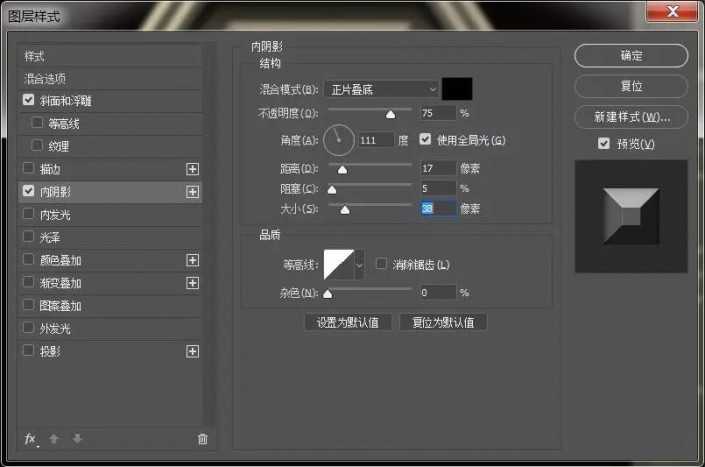Enable the 消除锯齿 checkbox
This screenshot has height=467, width=705.
[x=381, y=264]
